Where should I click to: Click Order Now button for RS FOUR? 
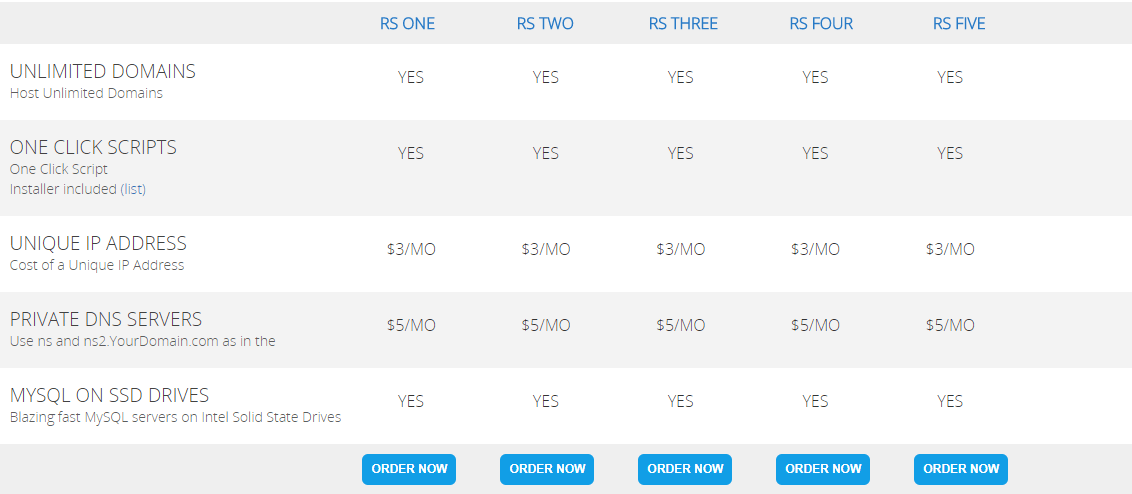823,469
